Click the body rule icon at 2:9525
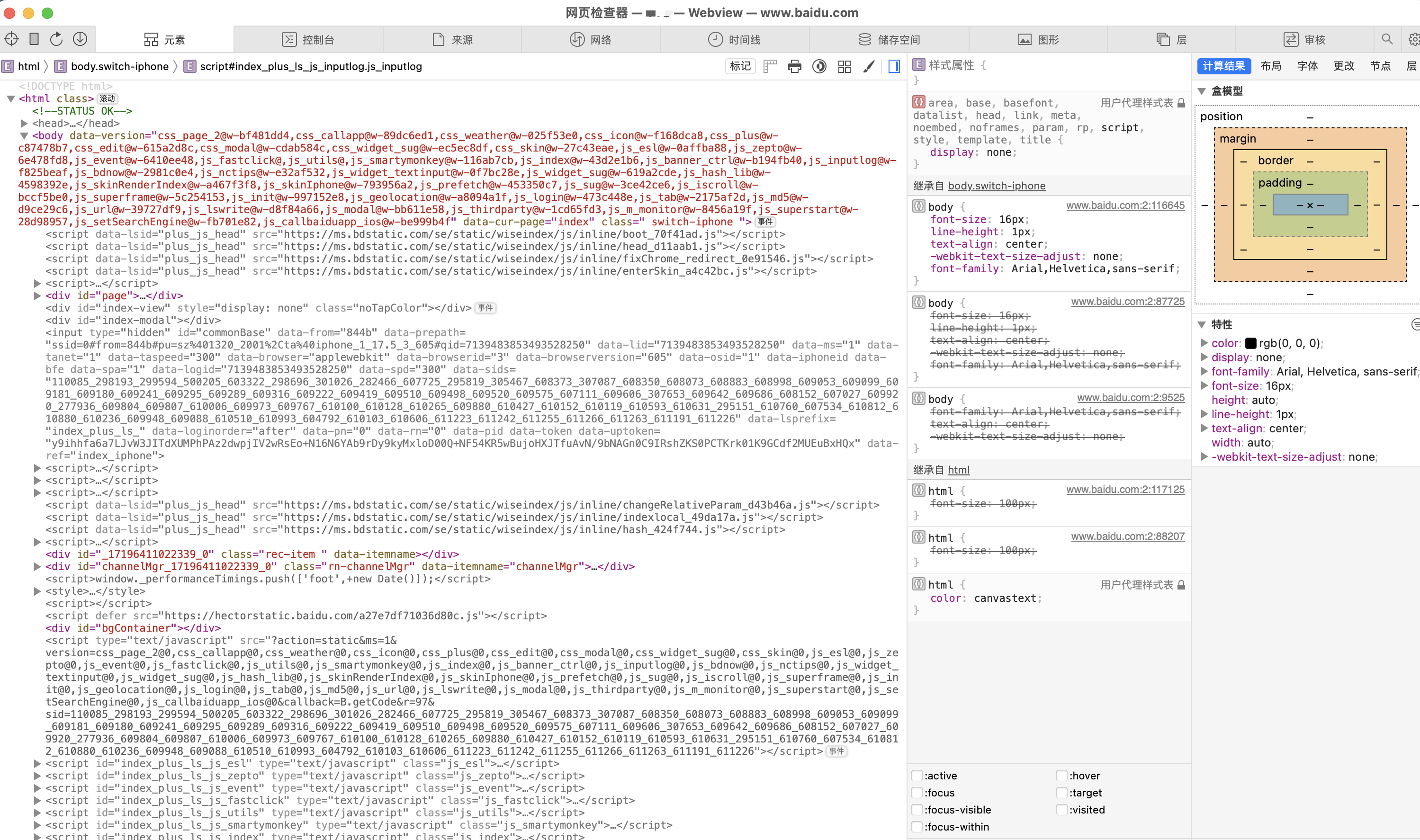Screen dimensions: 1420x840 918,399
